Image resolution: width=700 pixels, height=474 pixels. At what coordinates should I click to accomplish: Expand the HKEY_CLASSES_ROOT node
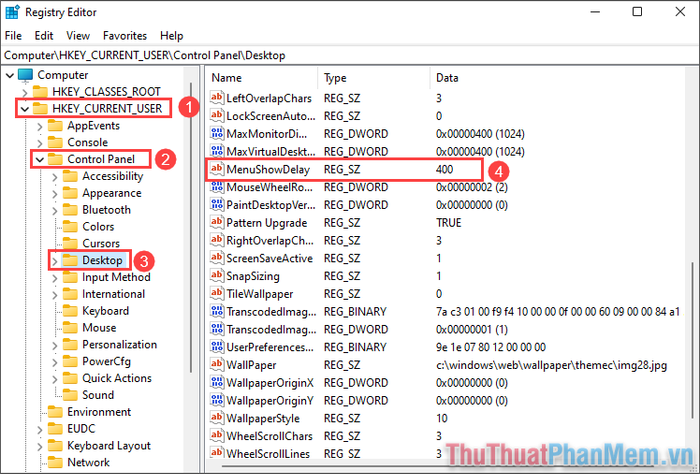25,92
